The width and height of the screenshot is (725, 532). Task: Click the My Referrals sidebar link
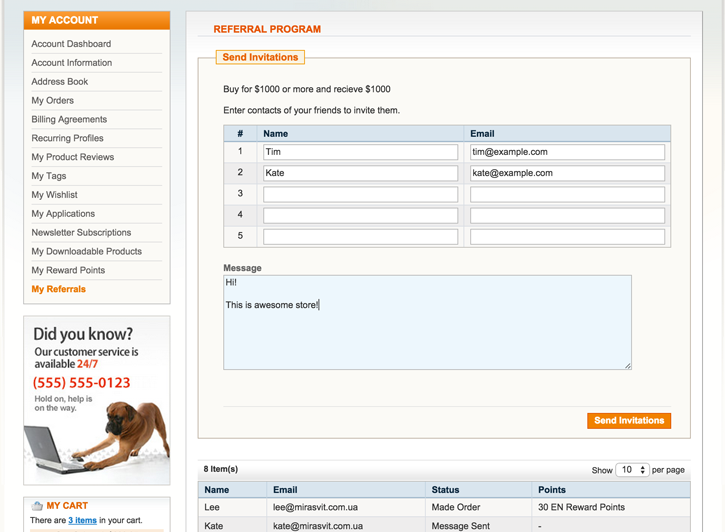point(58,289)
